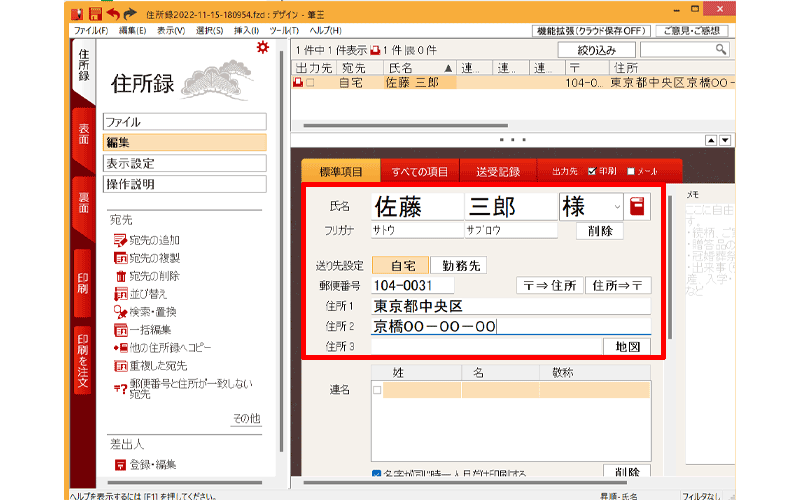The height and width of the screenshot is (500, 800).
Task: Click 住所⇒〒 conversion button
Action: (x=618, y=285)
